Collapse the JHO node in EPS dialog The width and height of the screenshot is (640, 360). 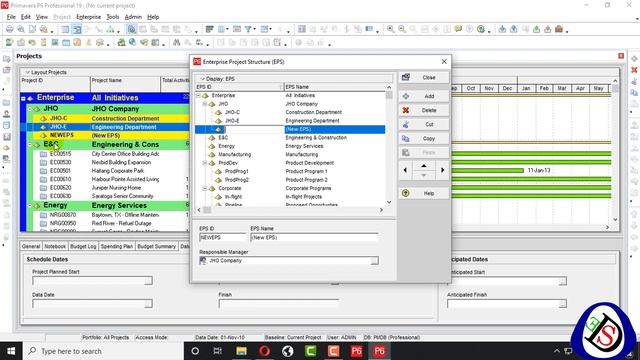(205, 104)
